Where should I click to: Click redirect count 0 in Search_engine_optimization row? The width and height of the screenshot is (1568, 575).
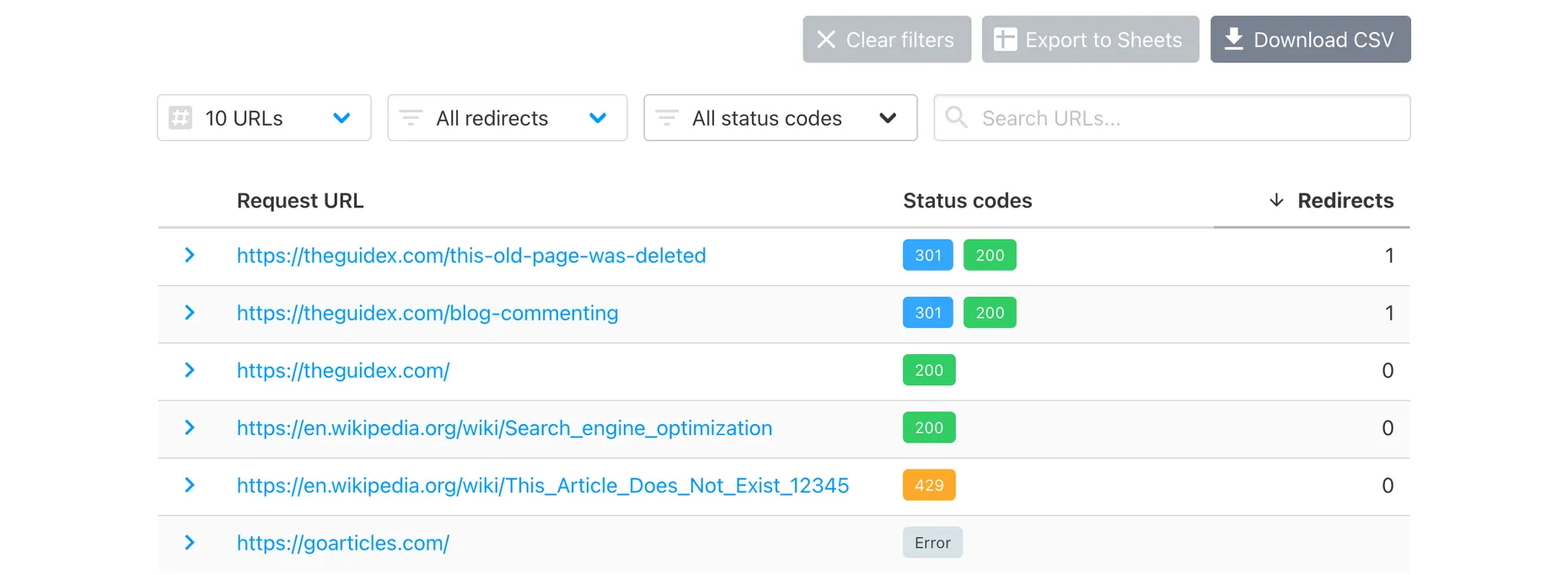click(x=1388, y=427)
